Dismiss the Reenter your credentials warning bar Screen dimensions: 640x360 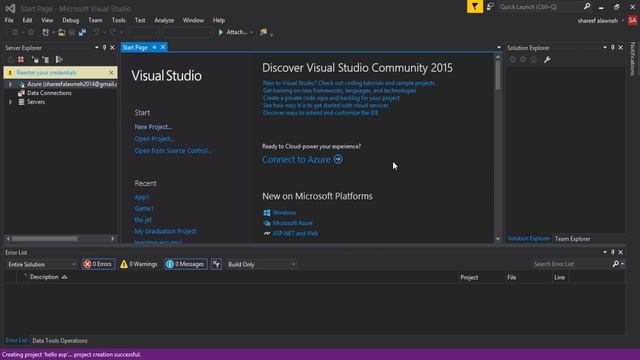tap(111, 73)
